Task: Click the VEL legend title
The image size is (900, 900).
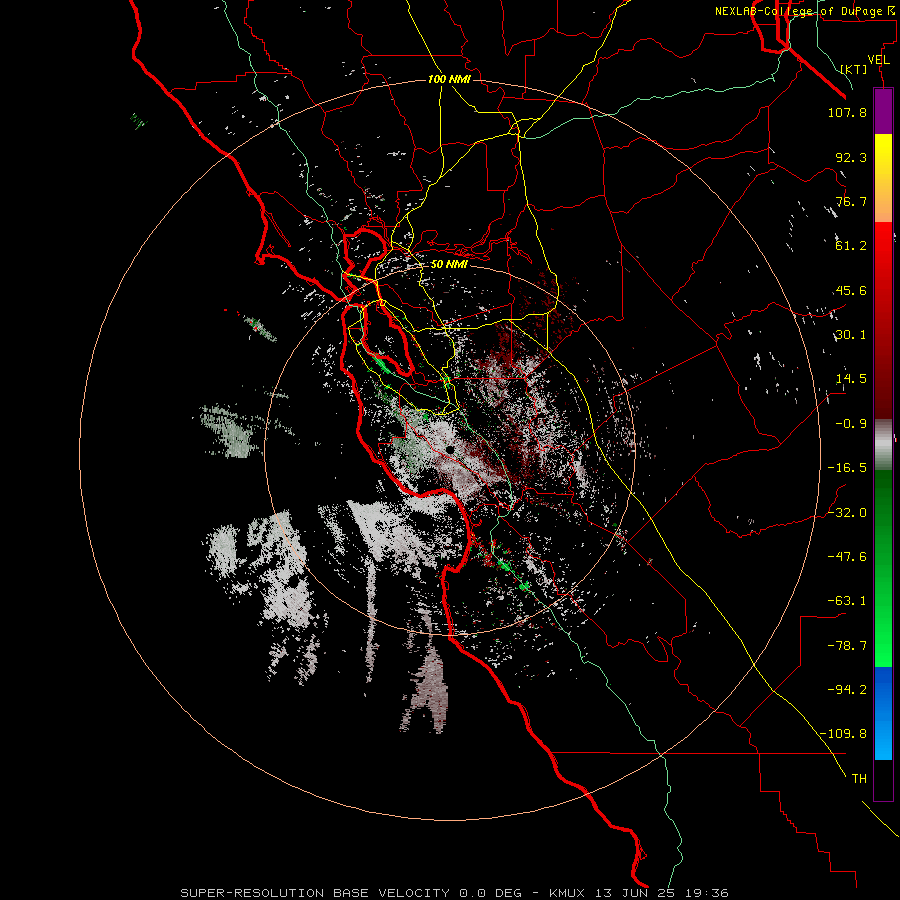Action: coord(878,60)
